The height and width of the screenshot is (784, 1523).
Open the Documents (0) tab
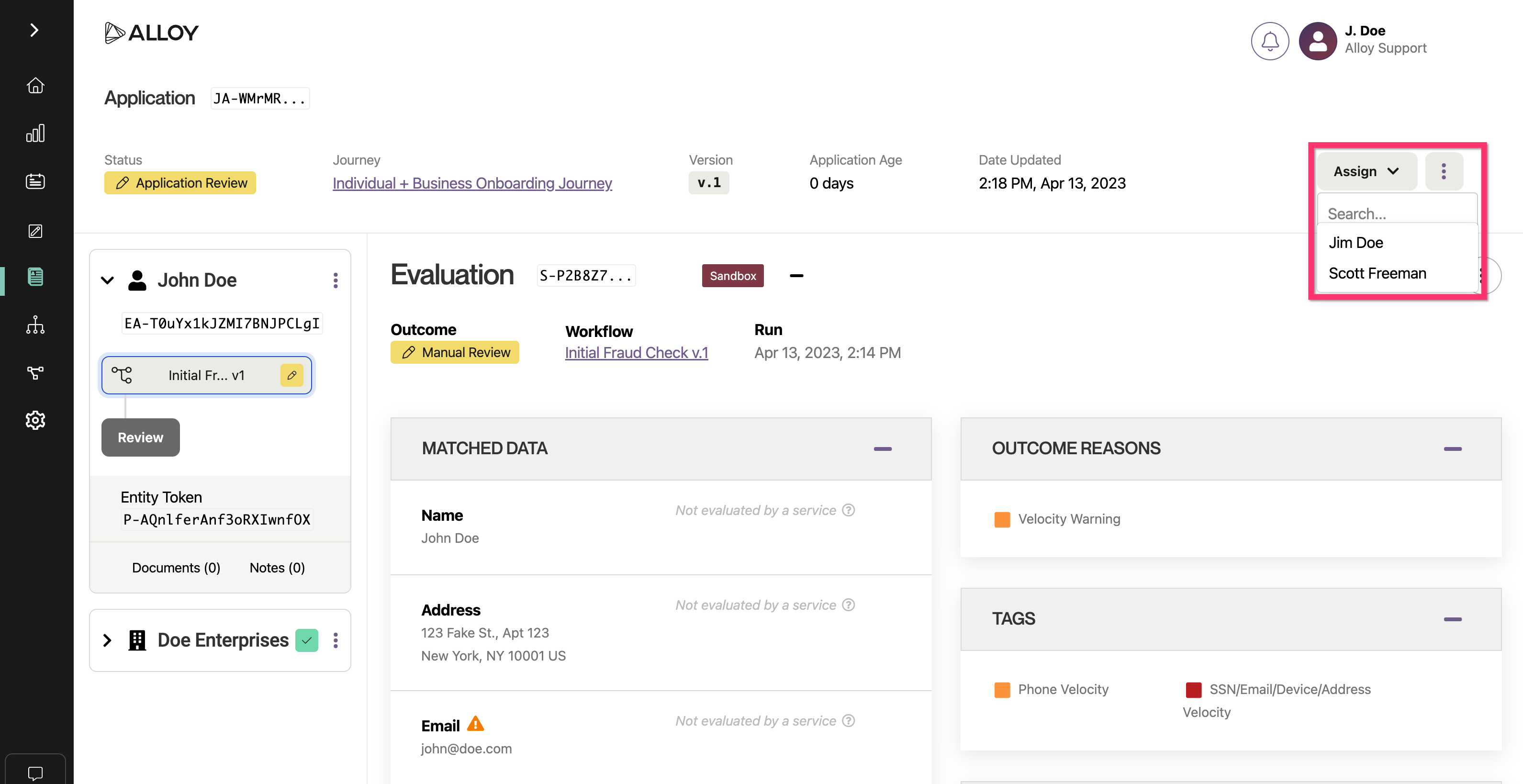click(x=176, y=568)
